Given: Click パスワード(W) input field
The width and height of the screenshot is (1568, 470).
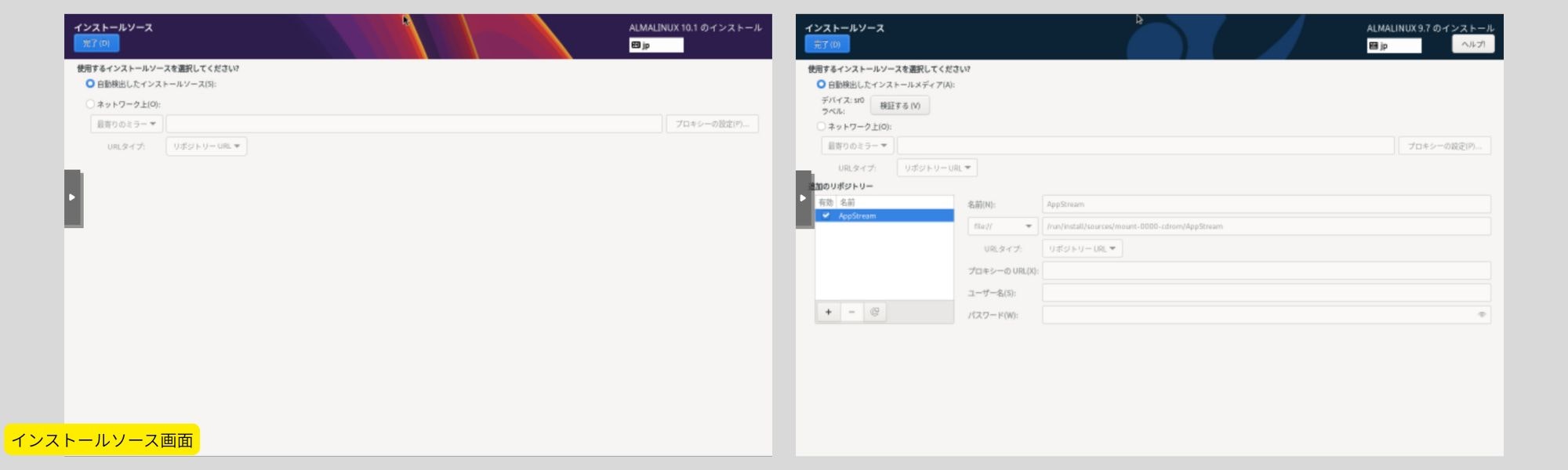Looking at the screenshot, I should (1266, 315).
